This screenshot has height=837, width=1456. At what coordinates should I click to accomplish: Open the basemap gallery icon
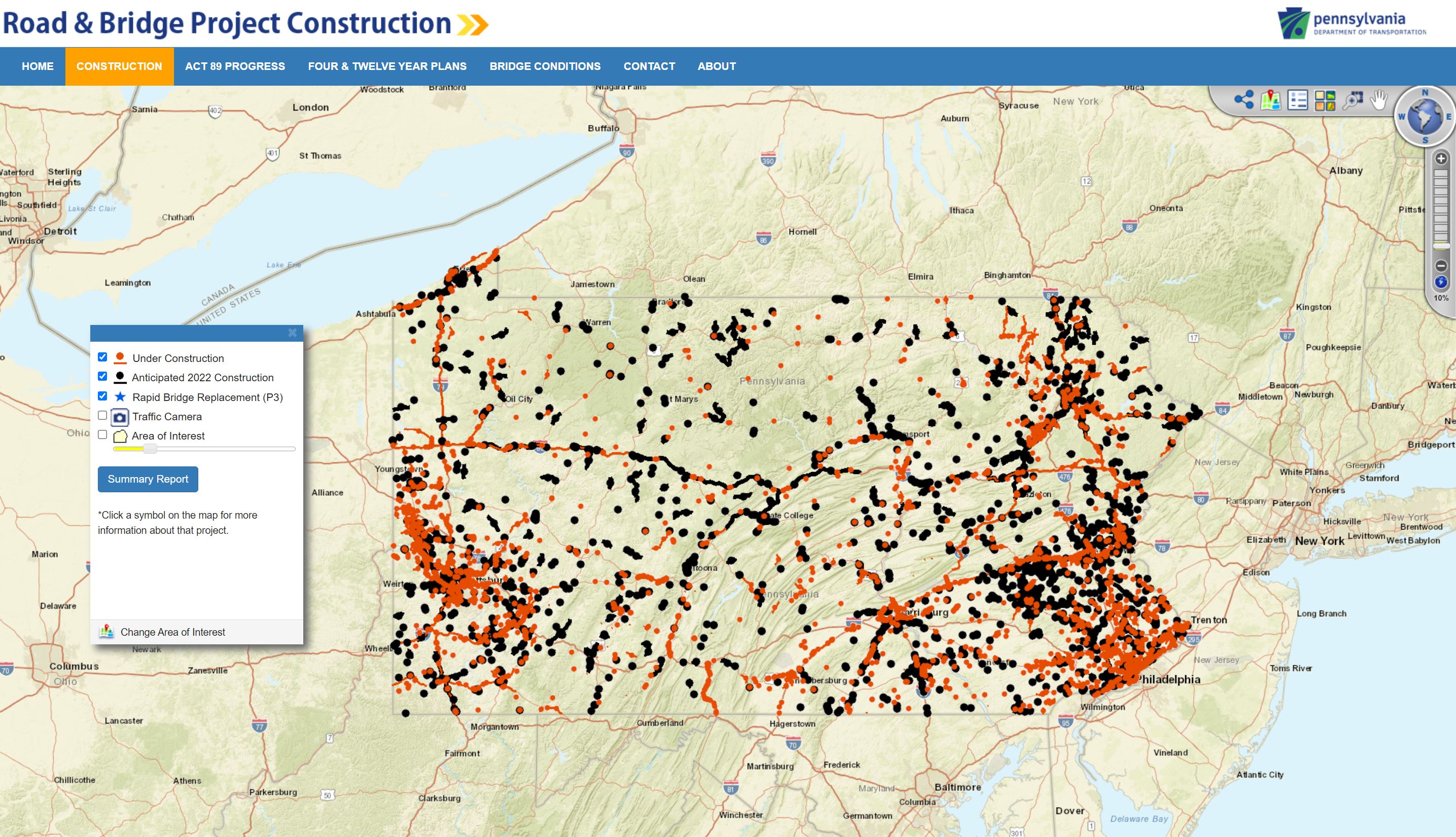point(1325,100)
